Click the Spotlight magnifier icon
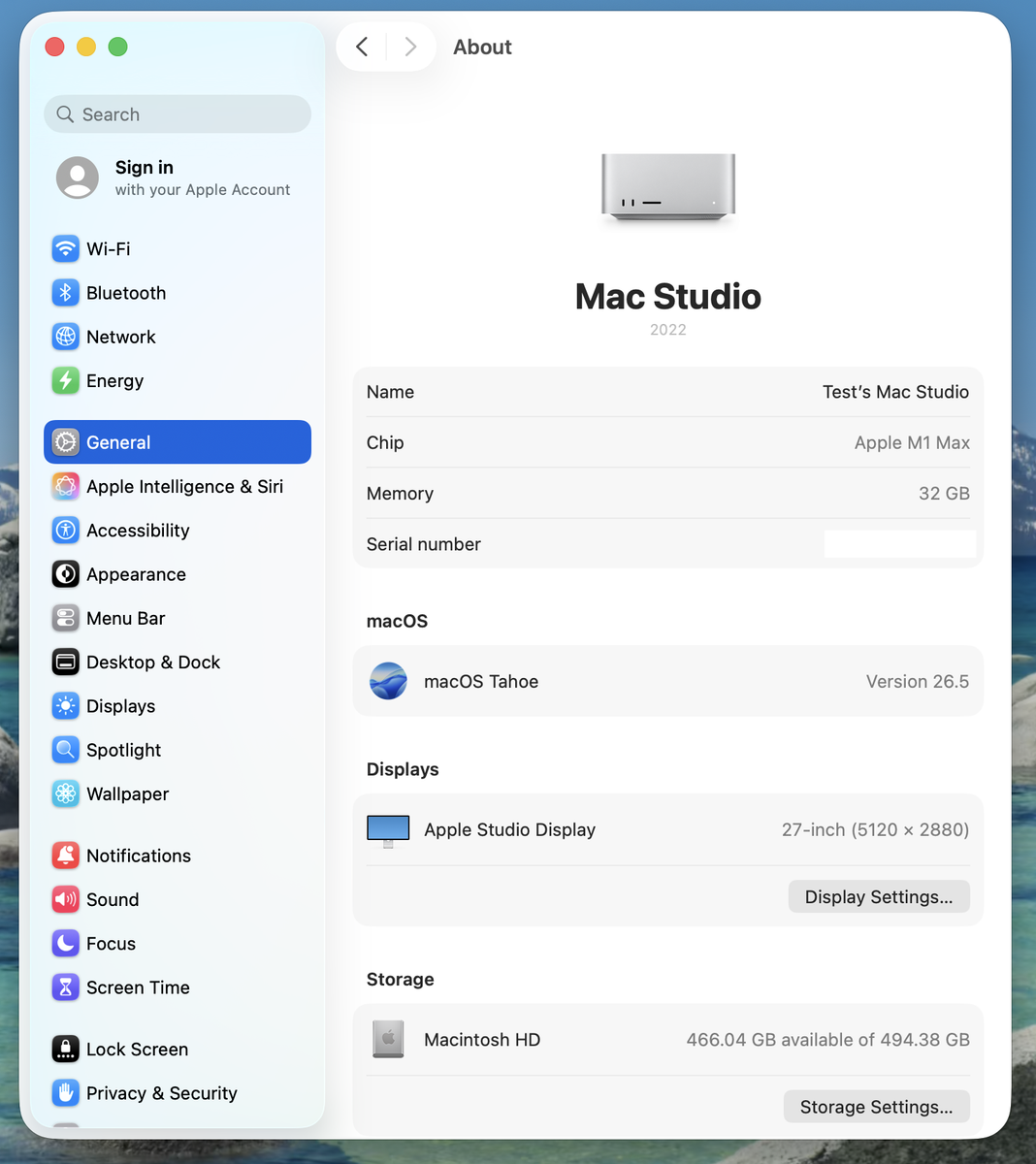This screenshot has height=1164, width=1036. (65, 750)
